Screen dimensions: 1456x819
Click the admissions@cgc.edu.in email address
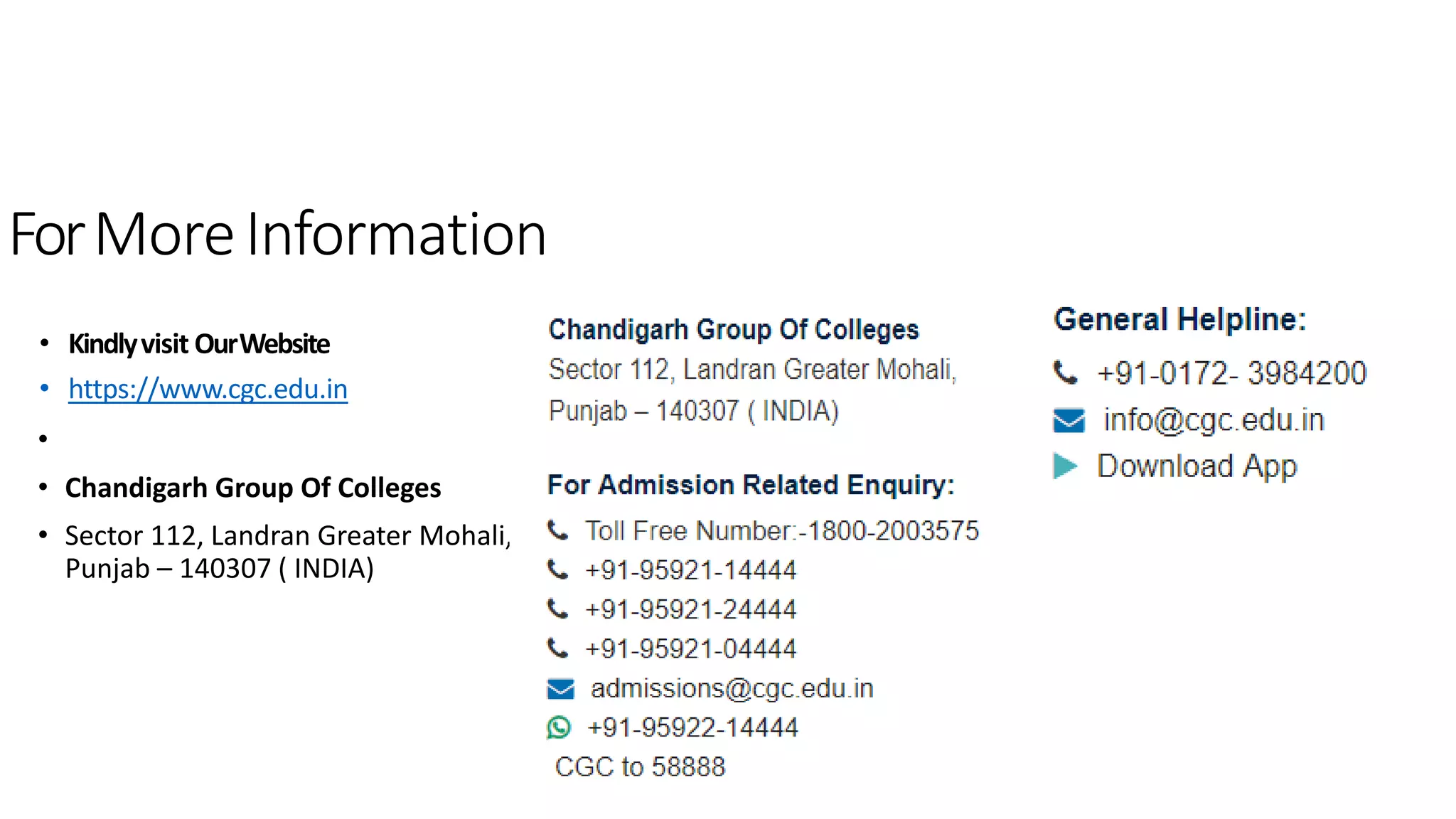coord(732,688)
